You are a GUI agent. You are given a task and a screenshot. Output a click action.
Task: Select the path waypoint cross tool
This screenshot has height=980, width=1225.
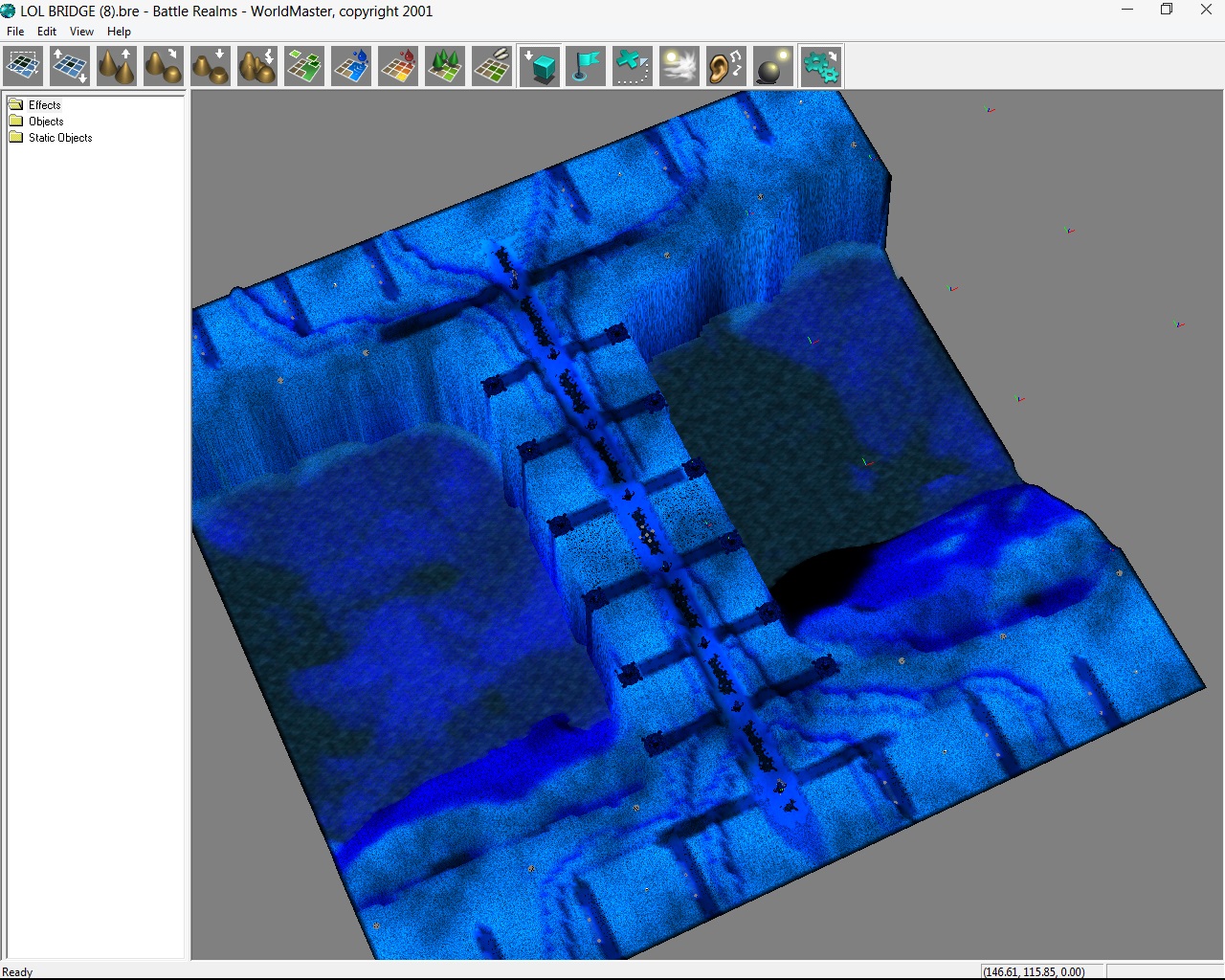tap(633, 67)
